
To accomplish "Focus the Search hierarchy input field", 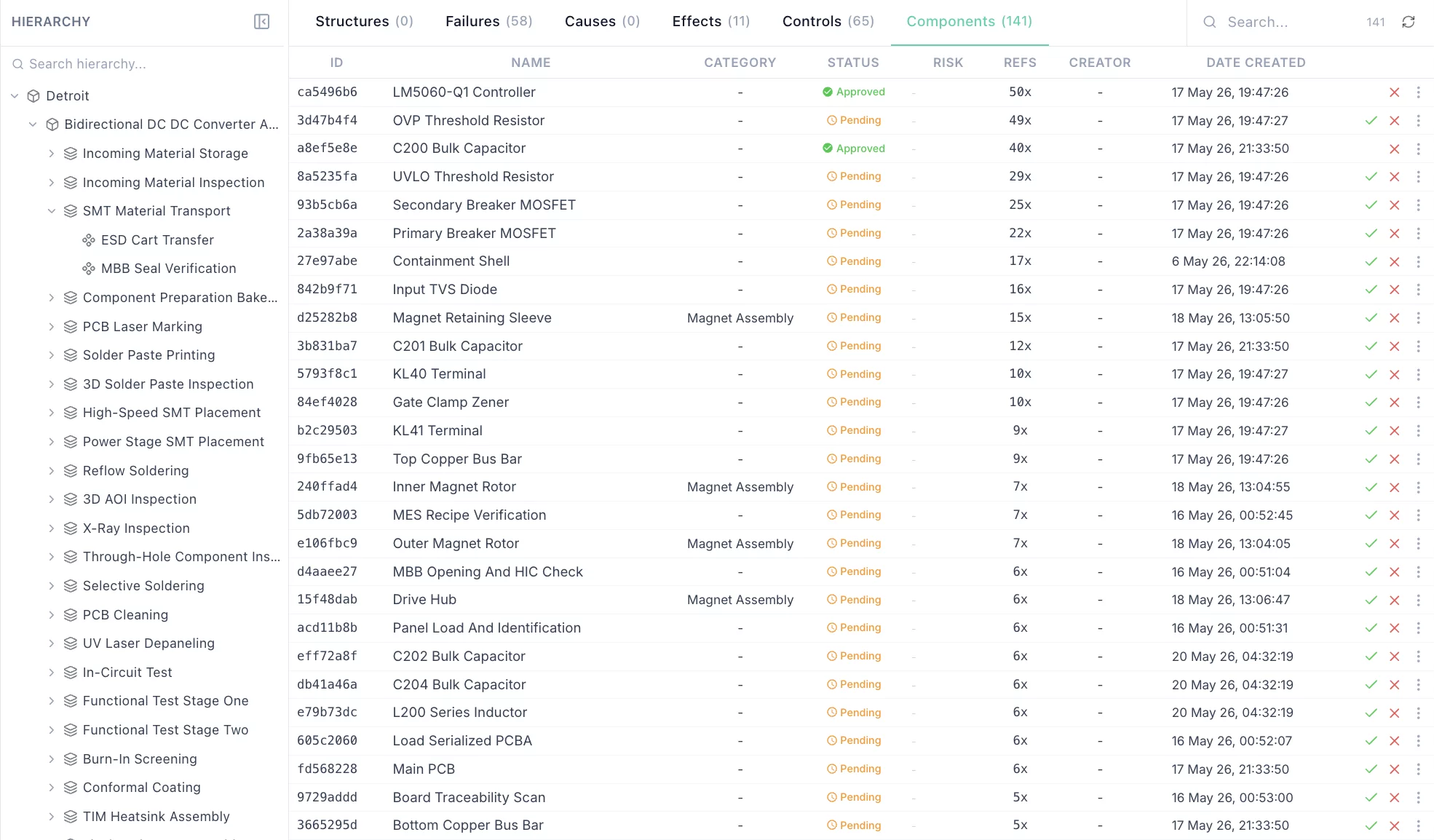I will pyautogui.click(x=143, y=64).
